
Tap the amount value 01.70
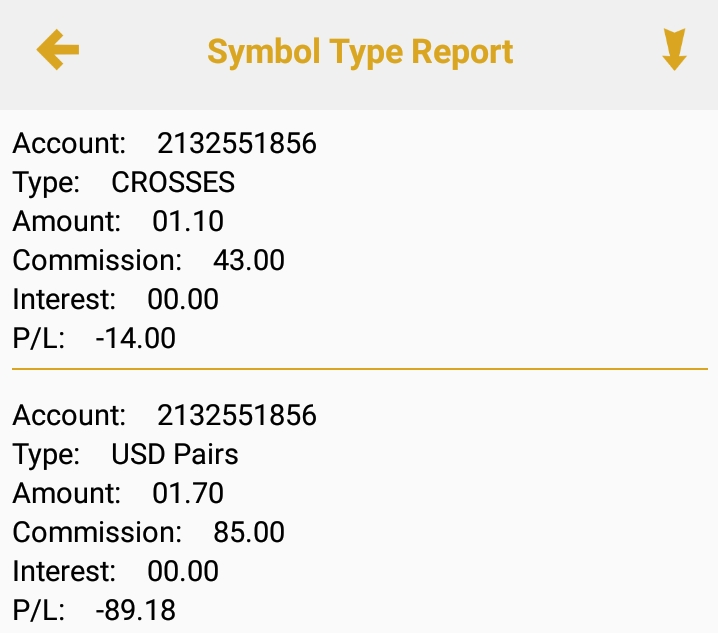[x=188, y=493]
